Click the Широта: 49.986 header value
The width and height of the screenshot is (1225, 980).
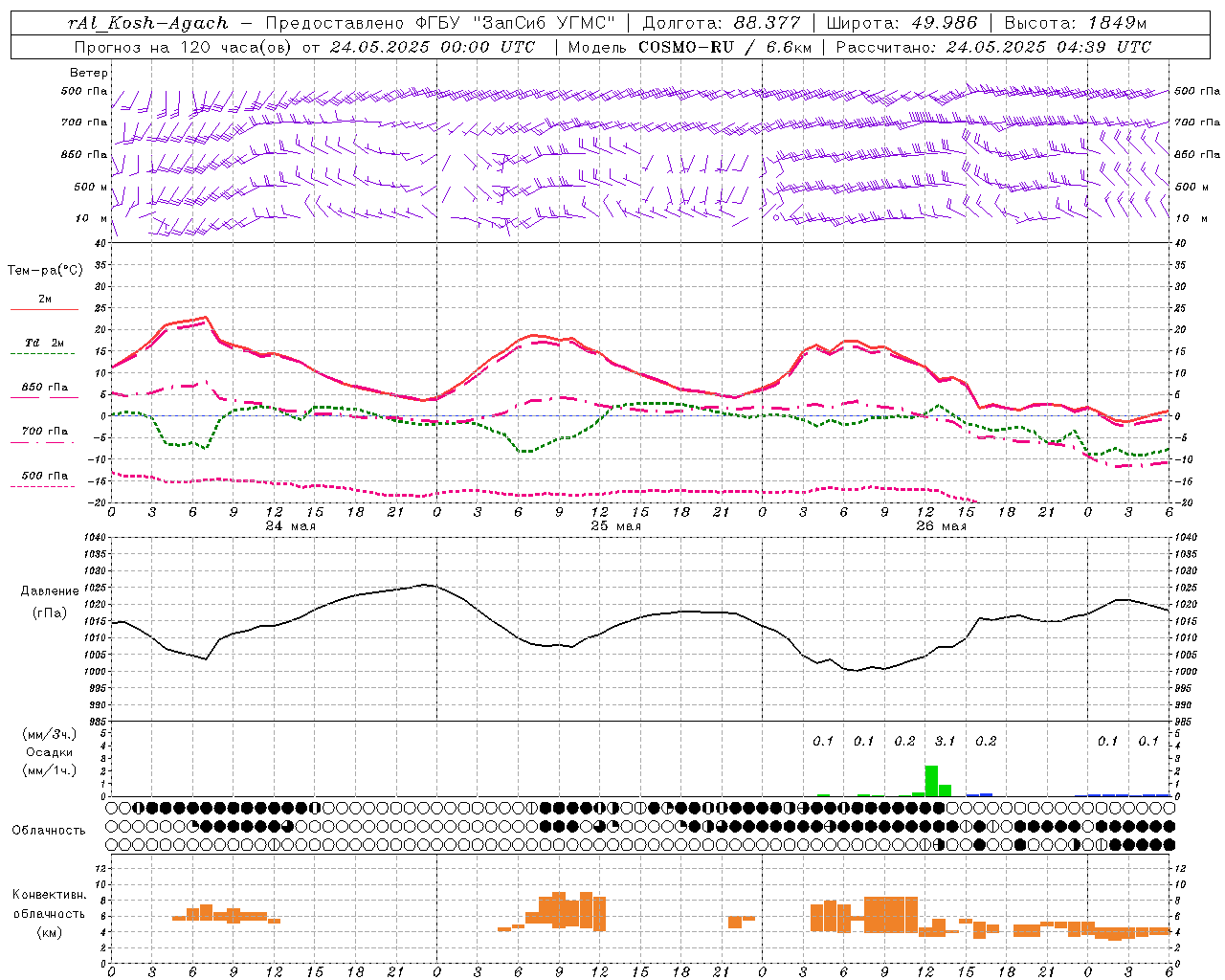click(x=901, y=23)
